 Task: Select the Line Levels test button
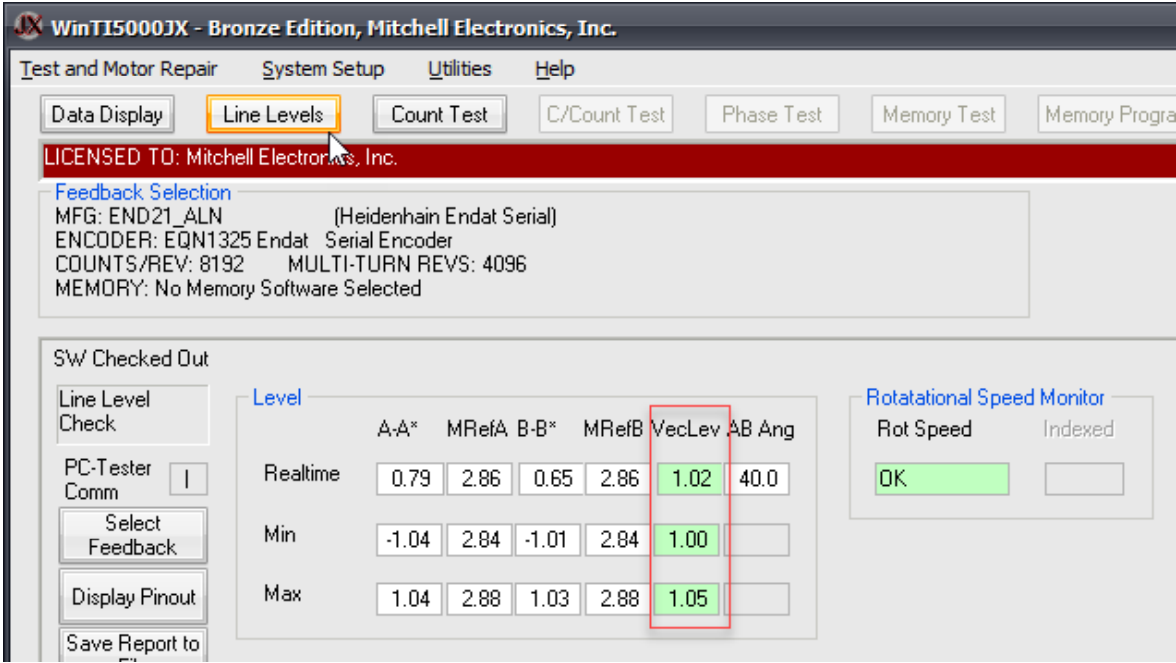273,115
